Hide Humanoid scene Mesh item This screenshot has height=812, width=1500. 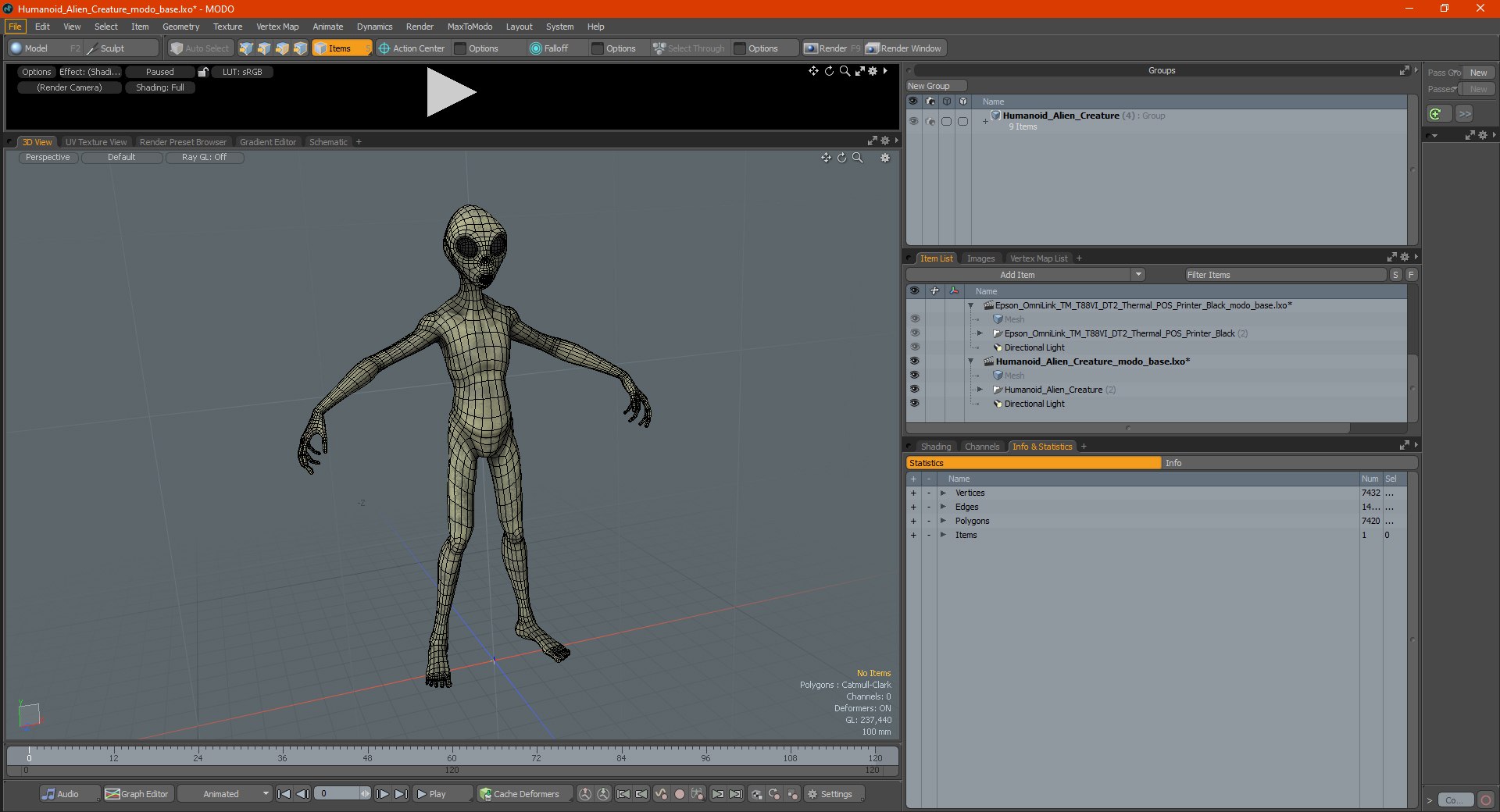(x=914, y=376)
